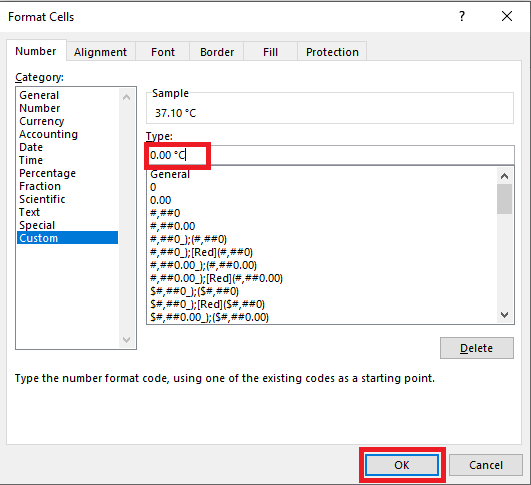Delete the custom format with Delete button

(x=476, y=348)
